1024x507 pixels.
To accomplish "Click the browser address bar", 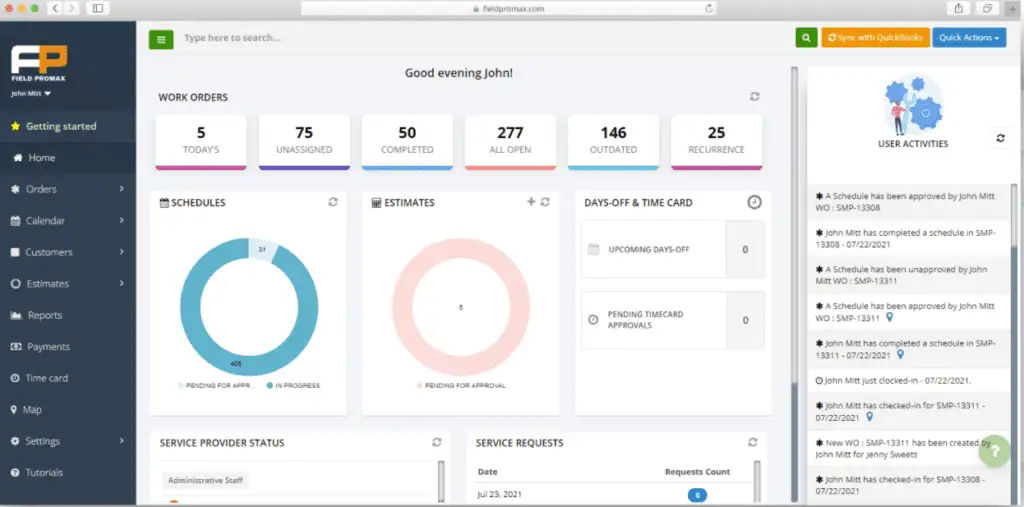I will click(508, 8).
